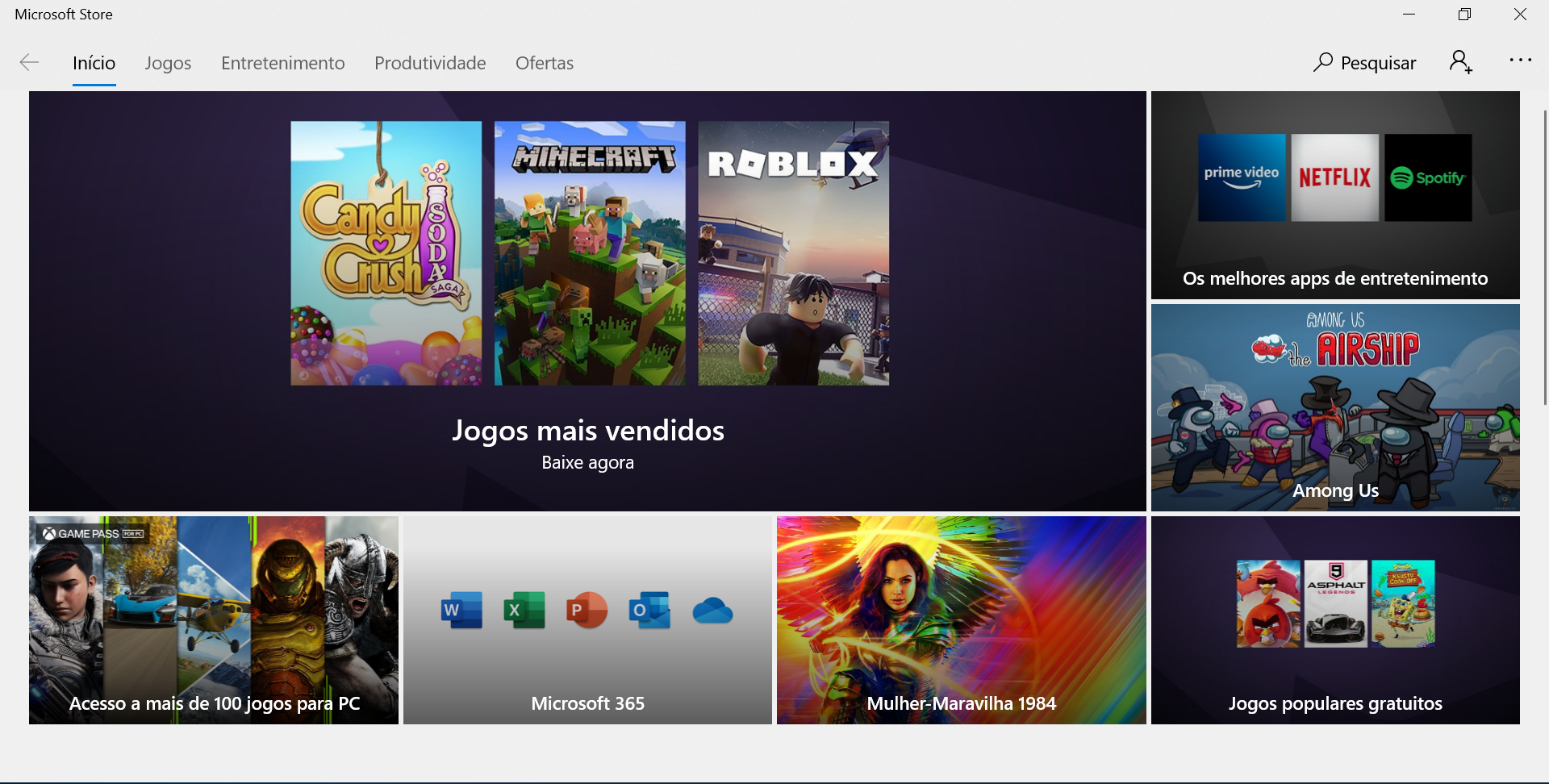Select the Candy Crush Soda Saga cover
Viewport: 1549px width, 784px height.
(x=386, y=253)
